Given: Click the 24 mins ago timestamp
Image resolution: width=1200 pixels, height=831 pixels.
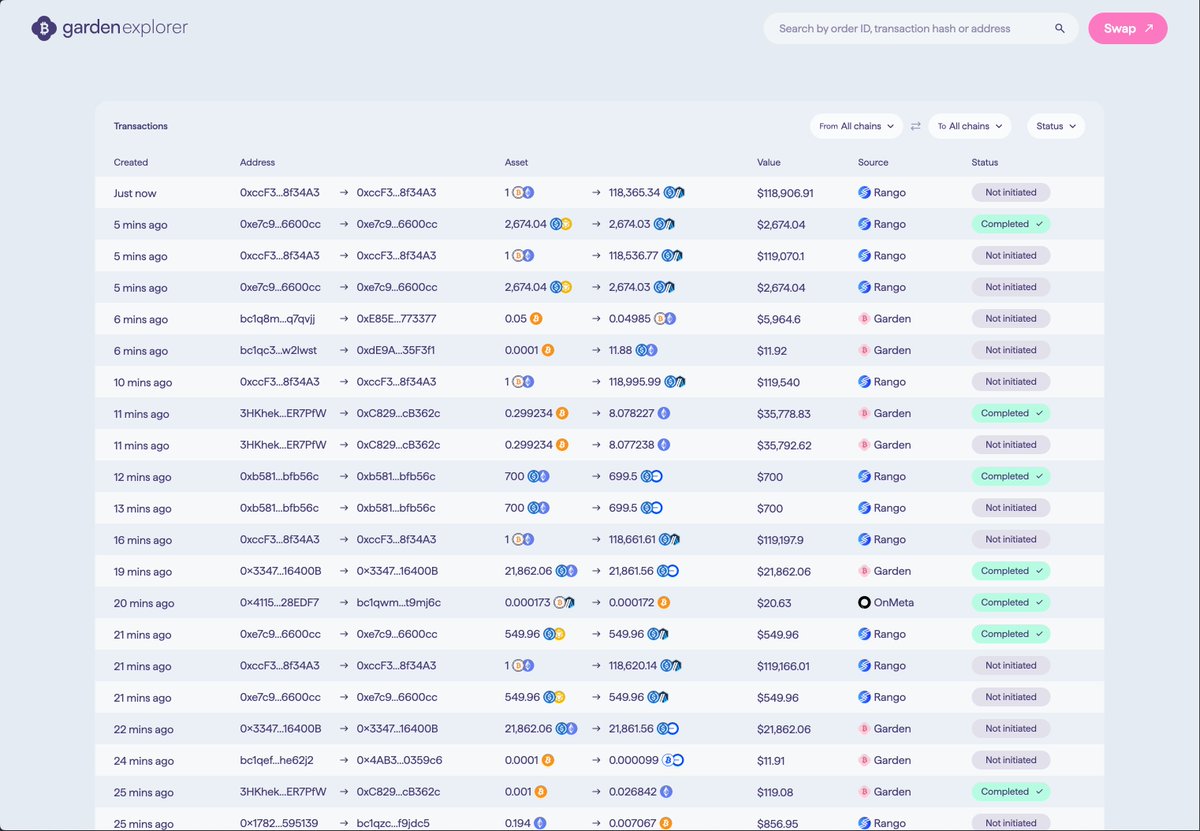Looking at the screenshot, I should click(x=144, y=761).
